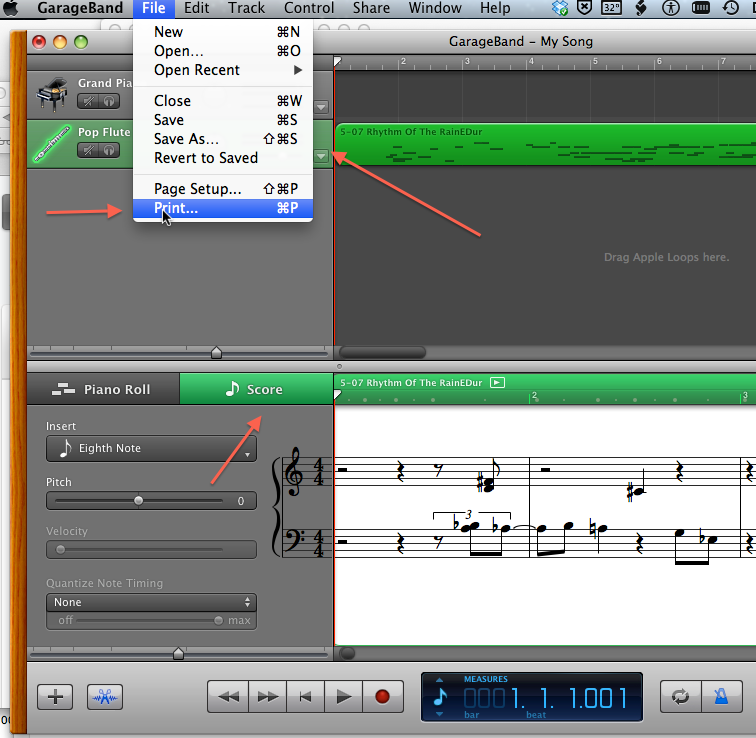Click the Dropbox menu bar icon
Image resolution: width=756 pixels, height=738 pixels.
tap(560, 8)
